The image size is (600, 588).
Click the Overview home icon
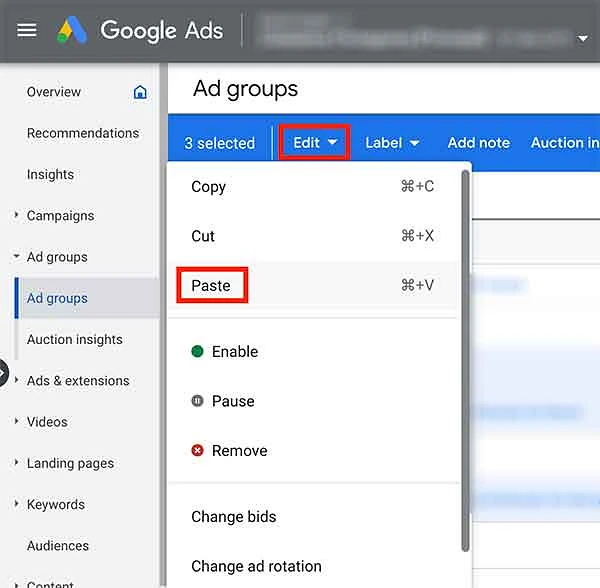pyautogui.click(x=140, y=92)
